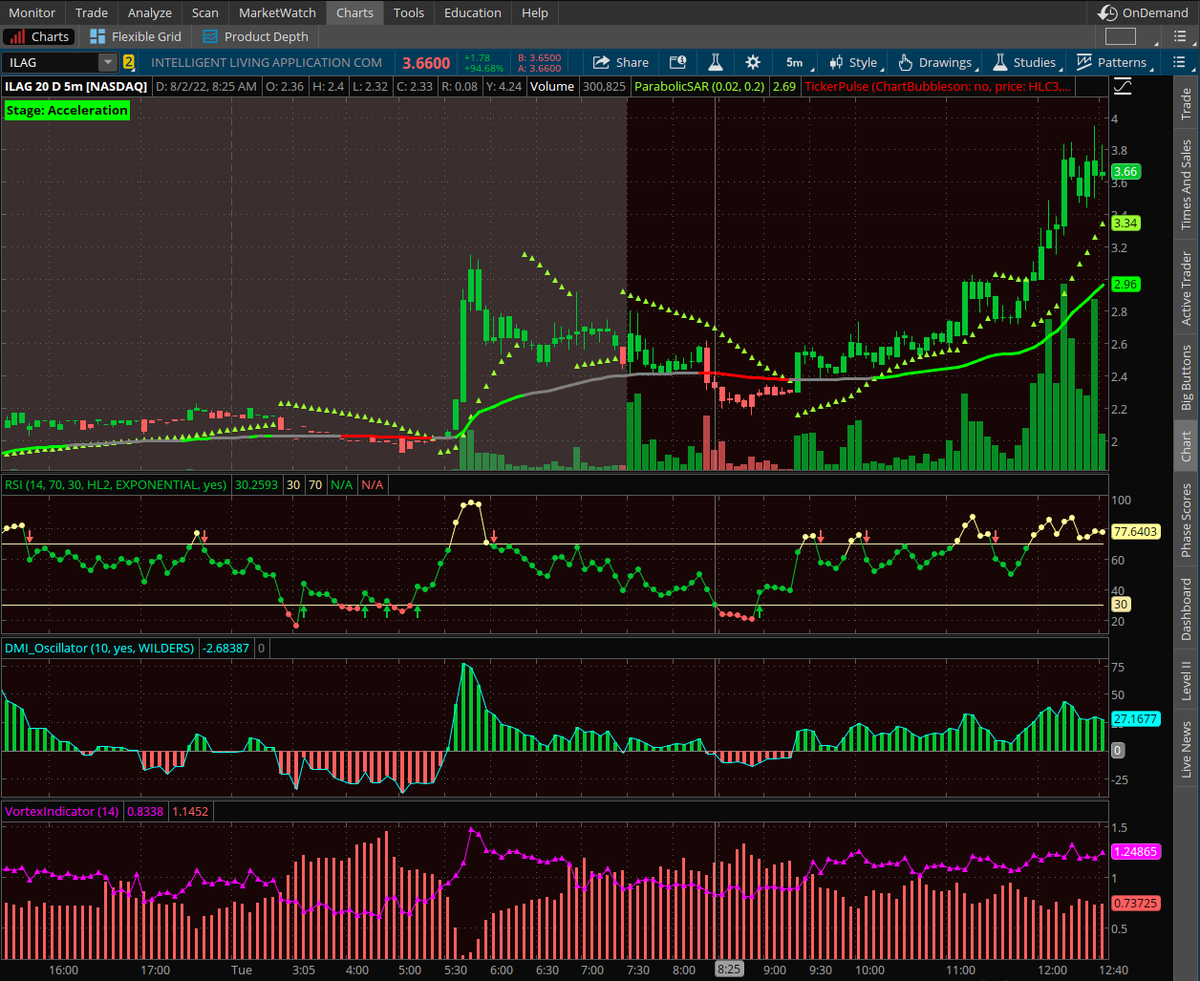Click the Flexible Grid tiles icon
This screenshot has height=981, width=1200.
pyautogui.click(x=97, y=37)
